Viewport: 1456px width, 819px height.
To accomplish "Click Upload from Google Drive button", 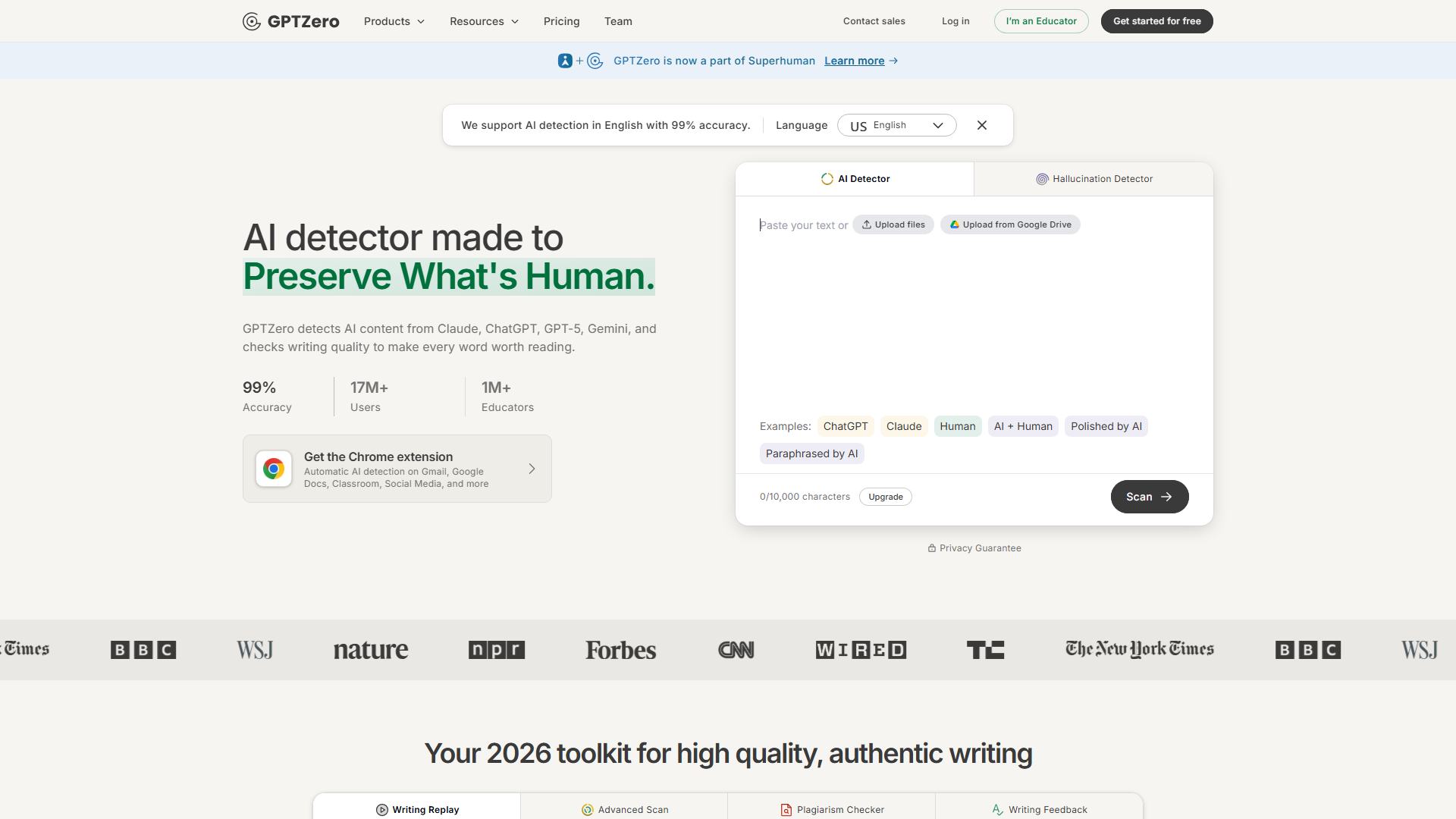I will click(x=1010, y=224).
